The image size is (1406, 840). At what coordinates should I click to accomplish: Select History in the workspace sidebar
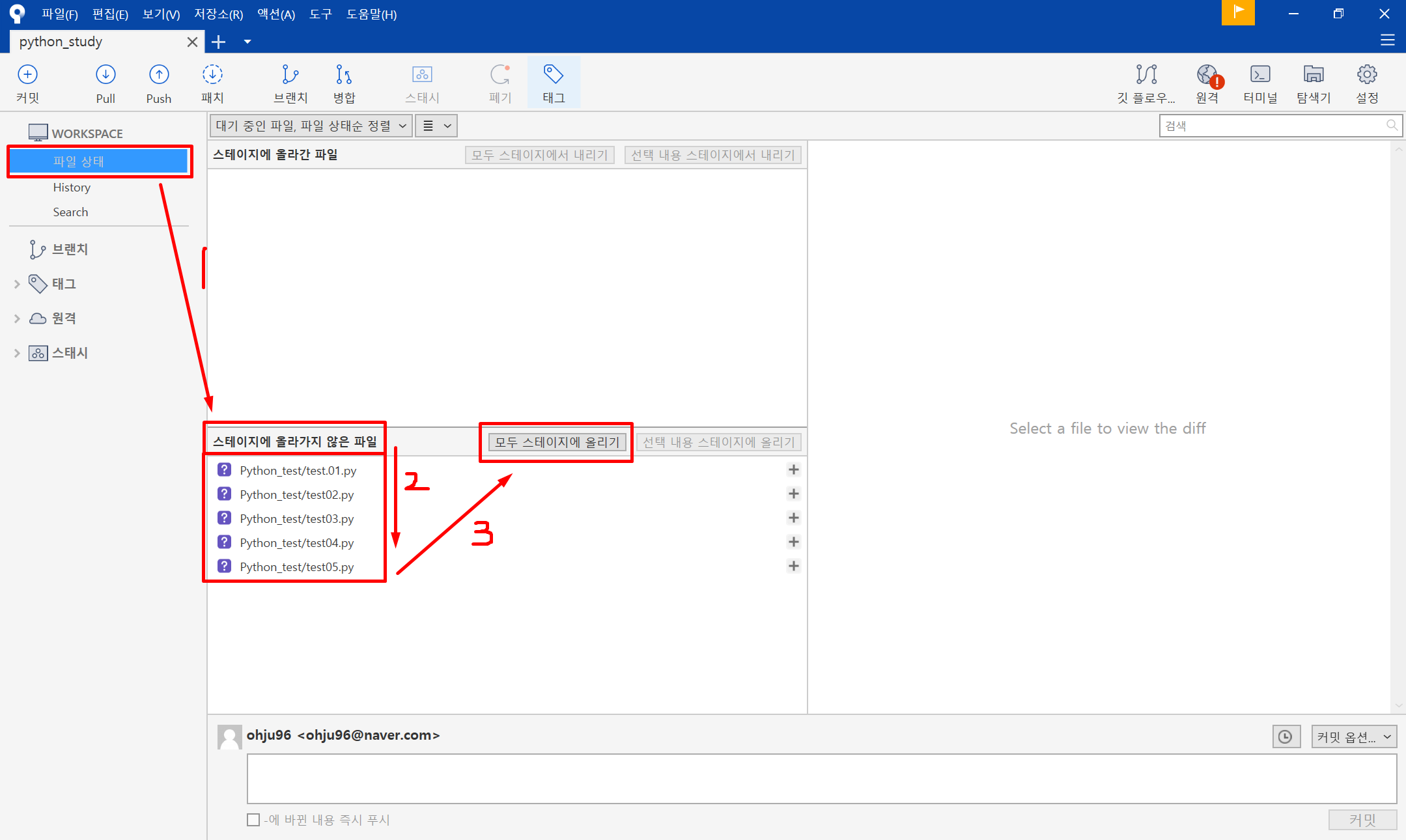[x=72, y=188]
